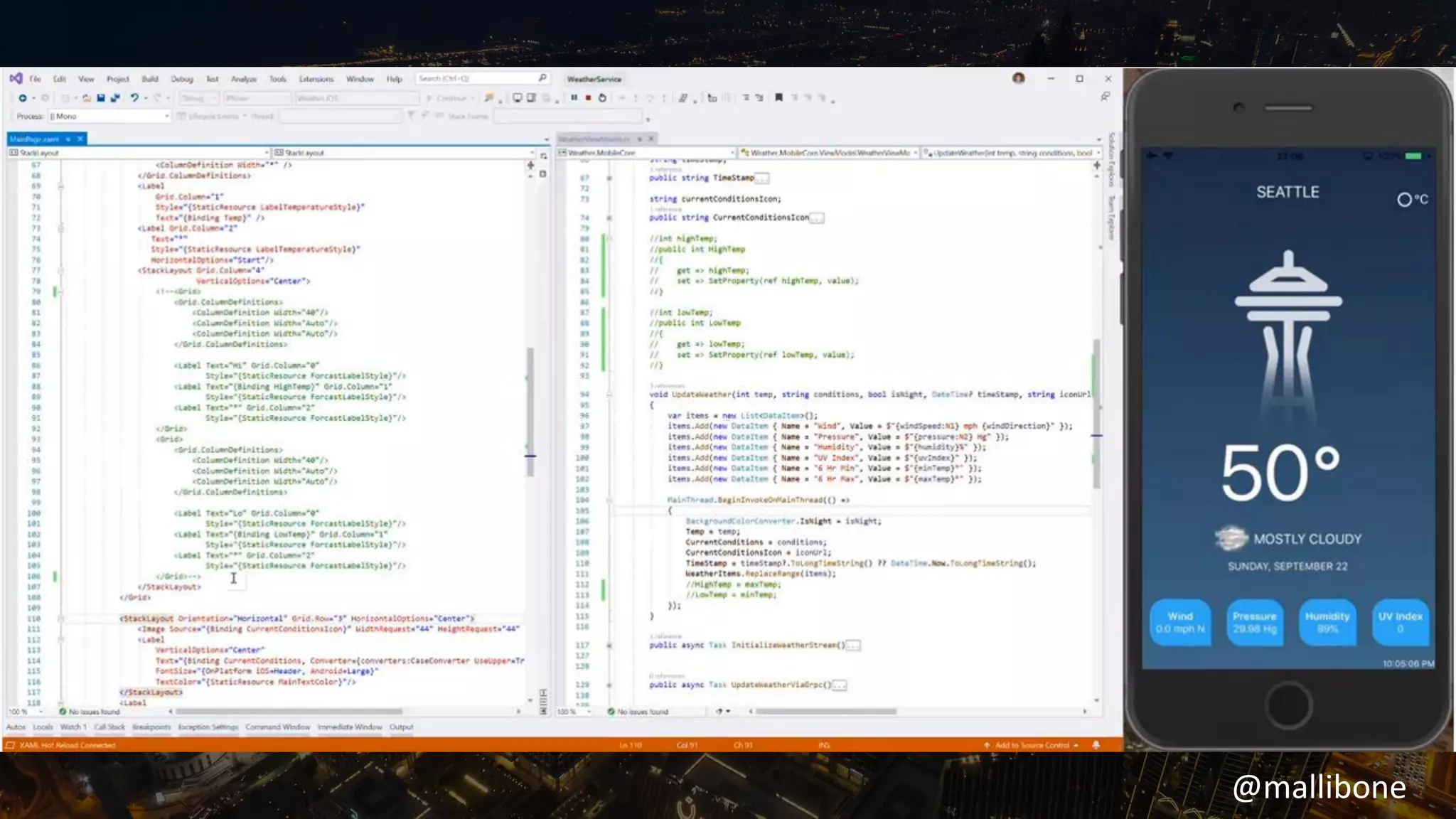This screenshot has height=819, width=1456.
Task: Open the Process Mono dropdown
Action: [167, 116]
